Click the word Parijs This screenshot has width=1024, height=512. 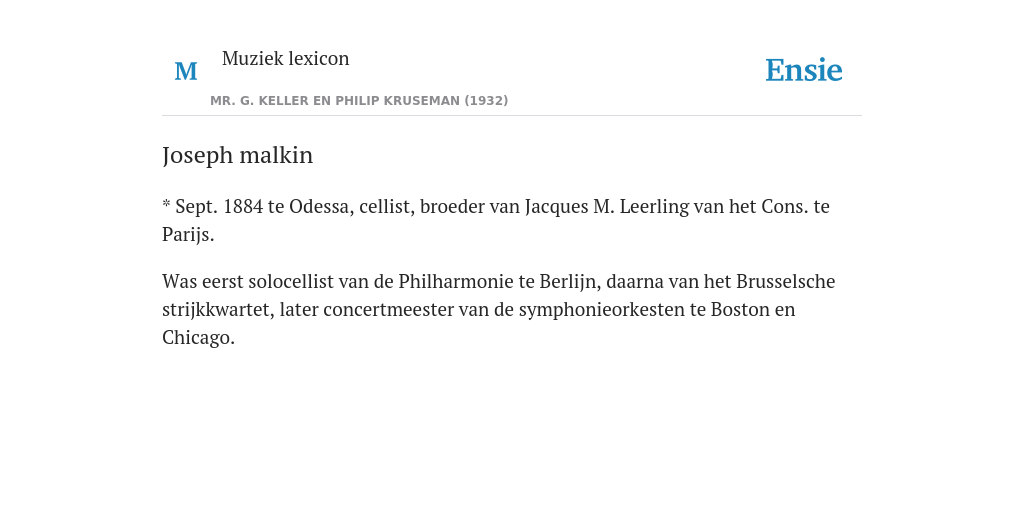pyautogui.click(x=188, y=235)
